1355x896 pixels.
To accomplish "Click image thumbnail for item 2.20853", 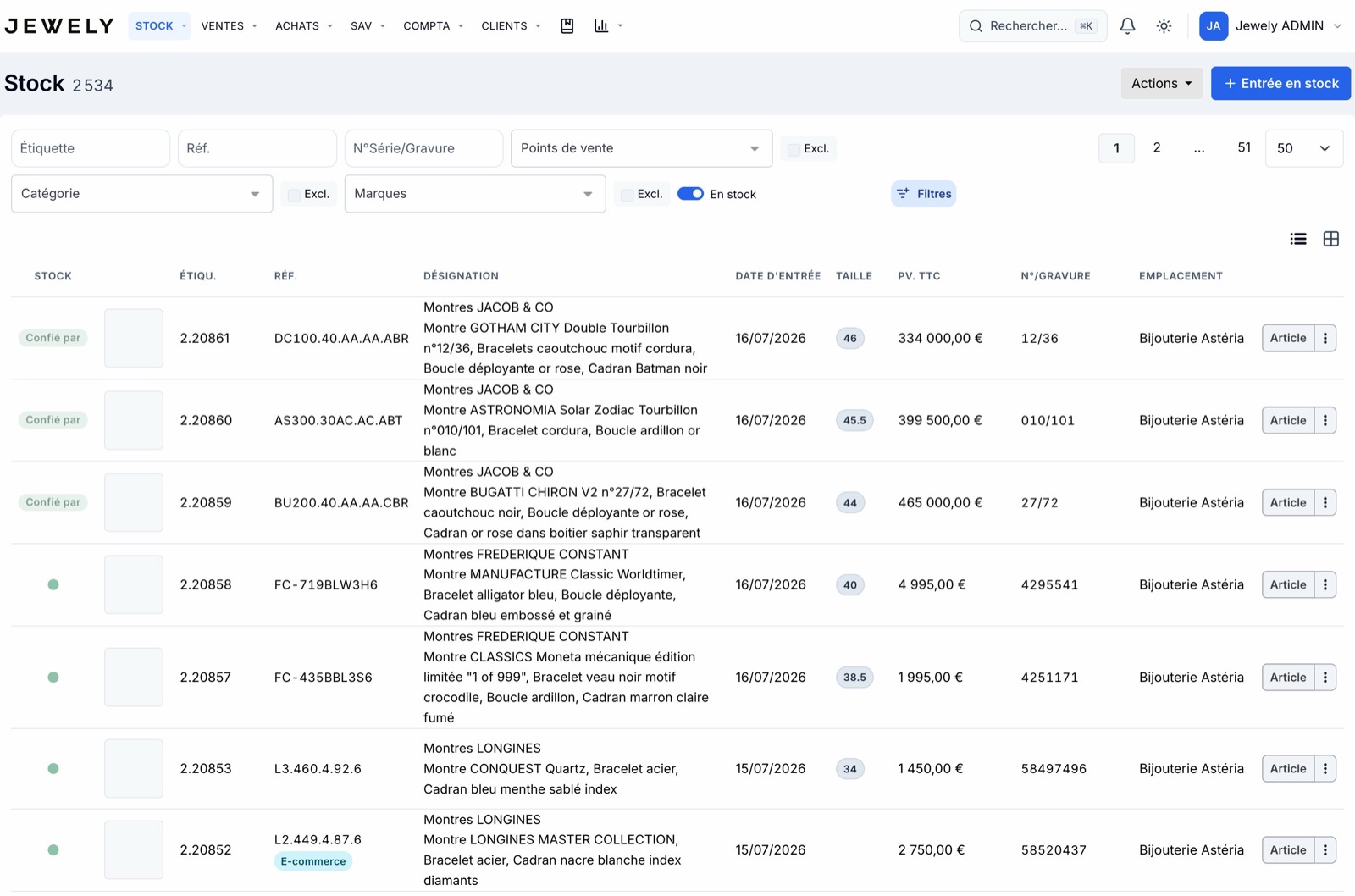I will 134,768.
